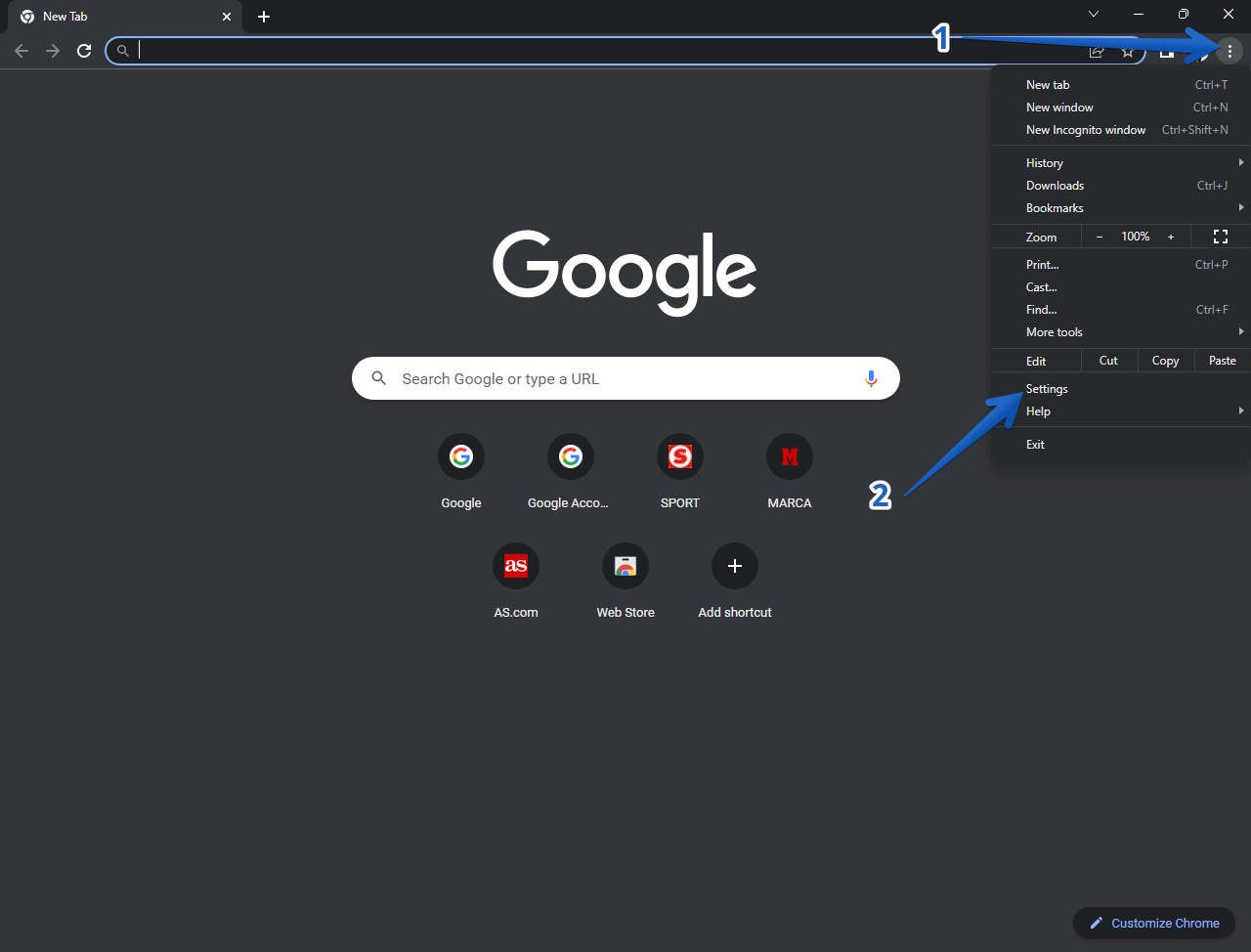This screenshot has height=952, width=1251.
Task: Open the Web Store shortcut
Action: tap(625, 566)
